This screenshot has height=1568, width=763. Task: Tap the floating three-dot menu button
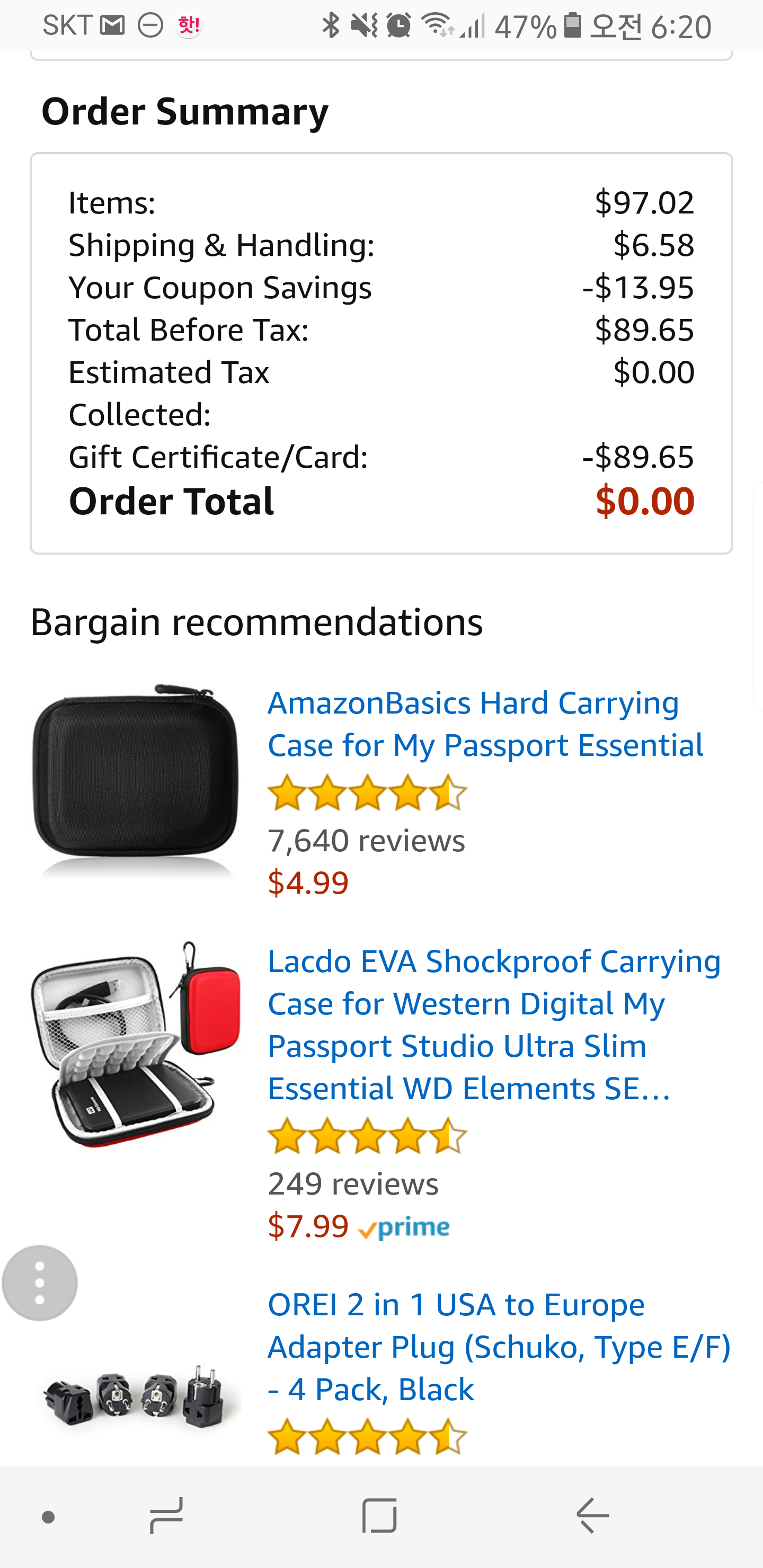coord(40,1282)
